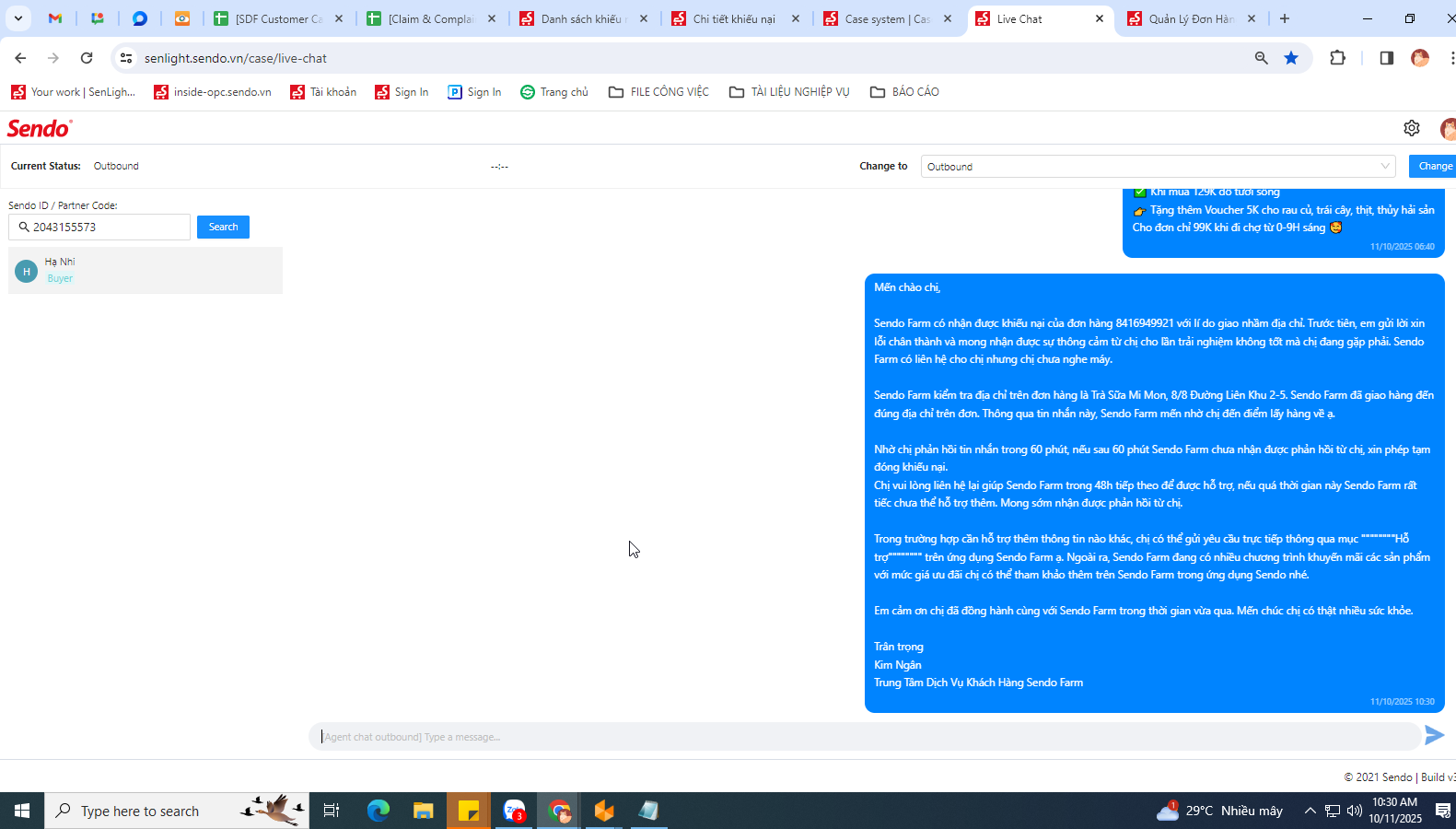Screen dimensions: 1456x829
Task: Open BÁO CÁO bookmark folder
Action: pos(905,92)
